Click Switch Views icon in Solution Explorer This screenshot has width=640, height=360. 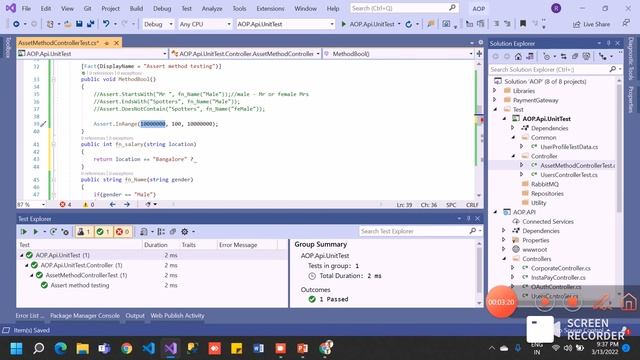point(530,56)
